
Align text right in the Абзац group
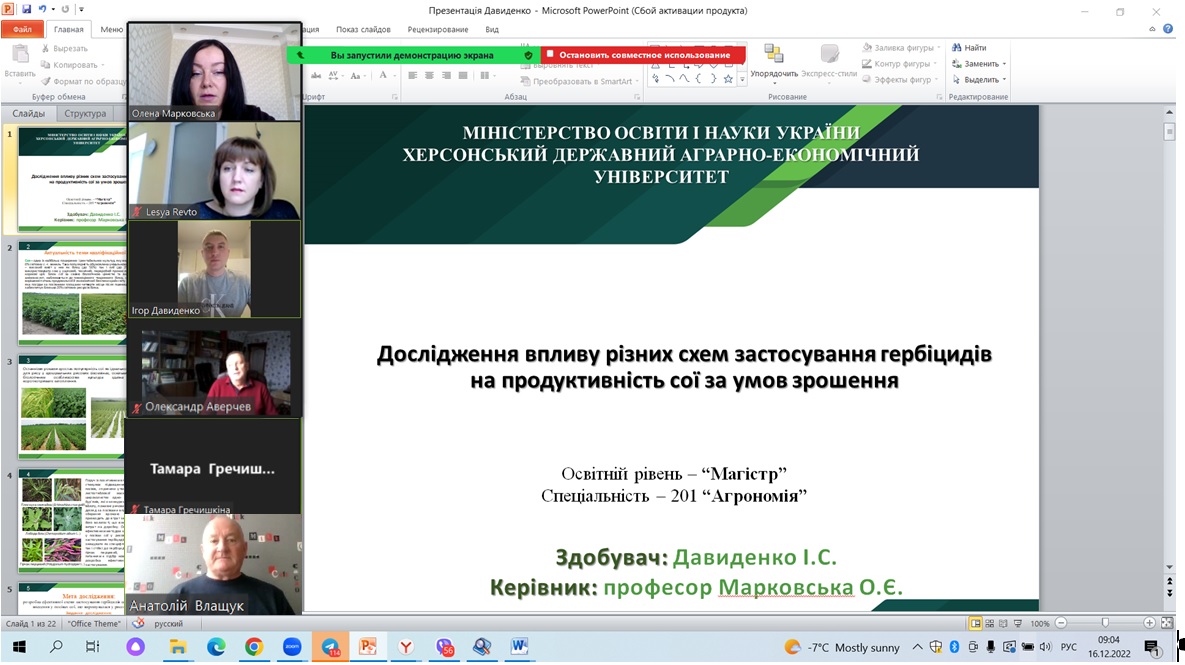pos(446,76)
